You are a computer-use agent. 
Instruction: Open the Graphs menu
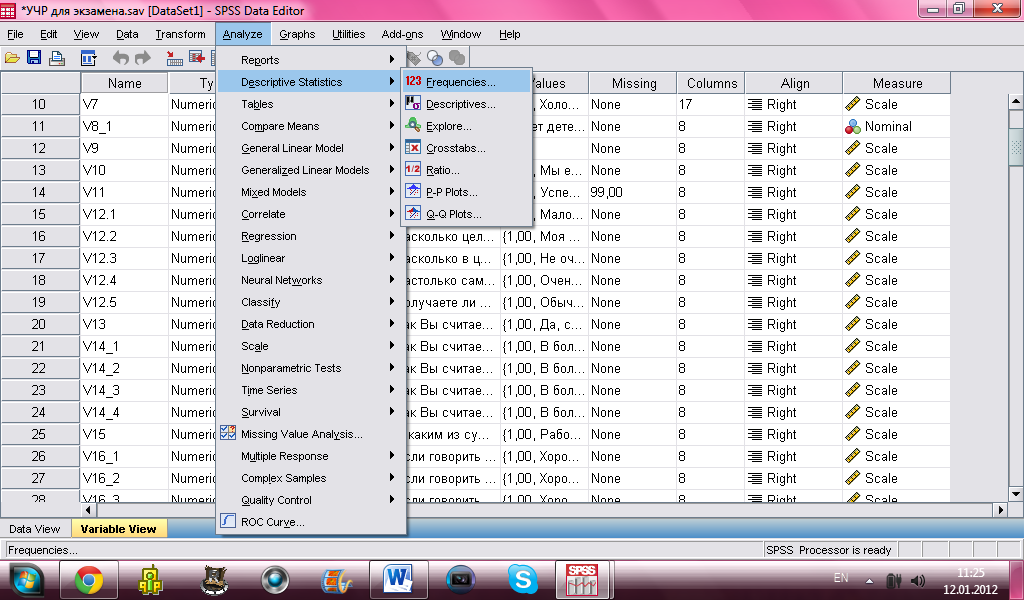click(x=297, y=34)
